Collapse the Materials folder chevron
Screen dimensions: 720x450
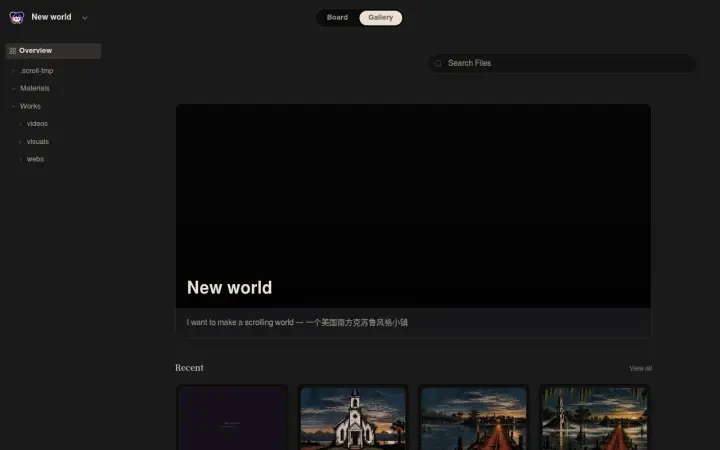pos(13,89)
